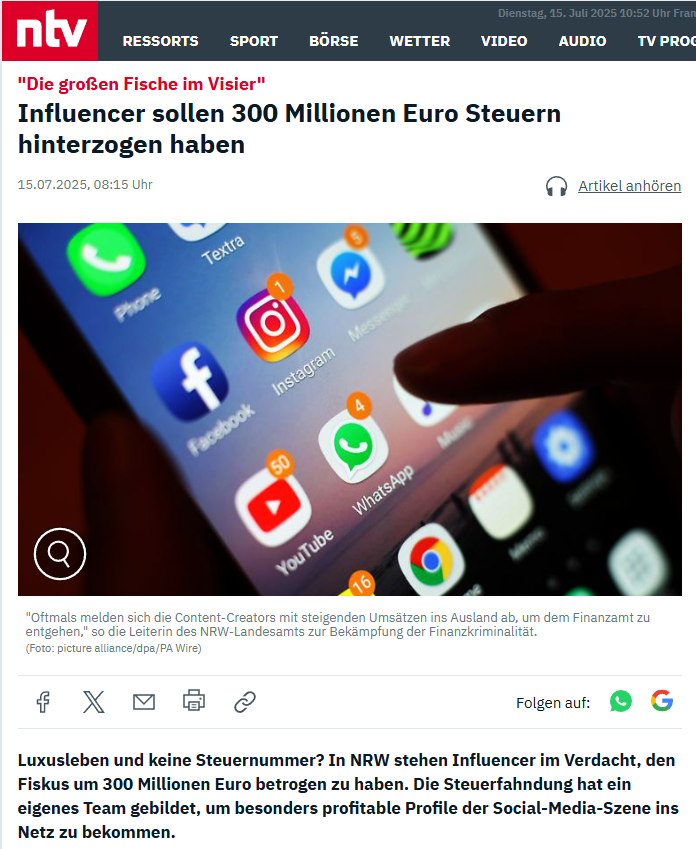
Task: Share article on X
Action: coord(94,702)
